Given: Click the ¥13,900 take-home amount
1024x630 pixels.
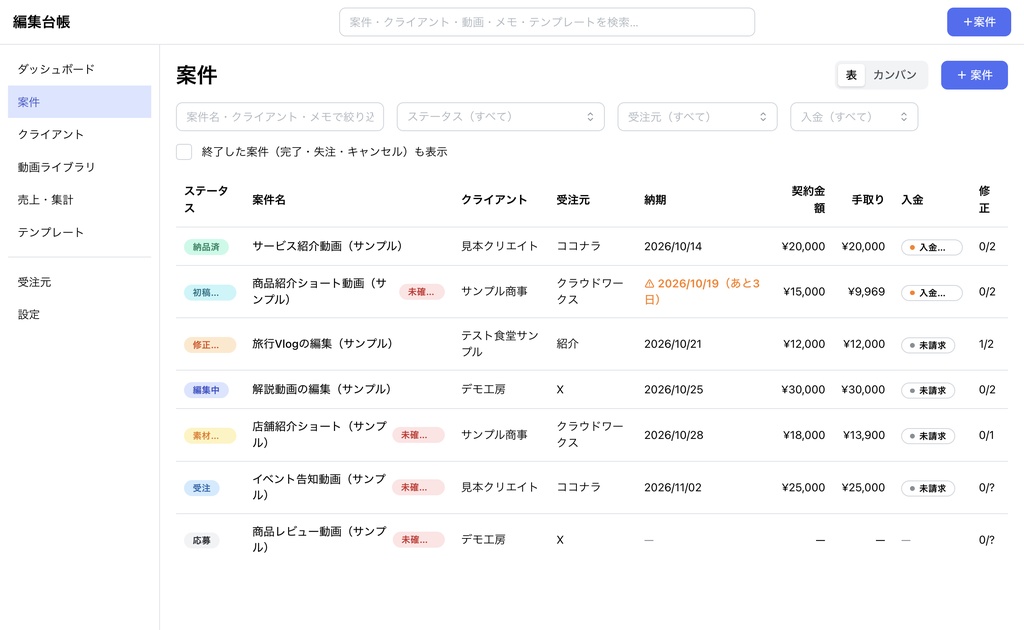Looking at the screenshot, I should (864, 435).
